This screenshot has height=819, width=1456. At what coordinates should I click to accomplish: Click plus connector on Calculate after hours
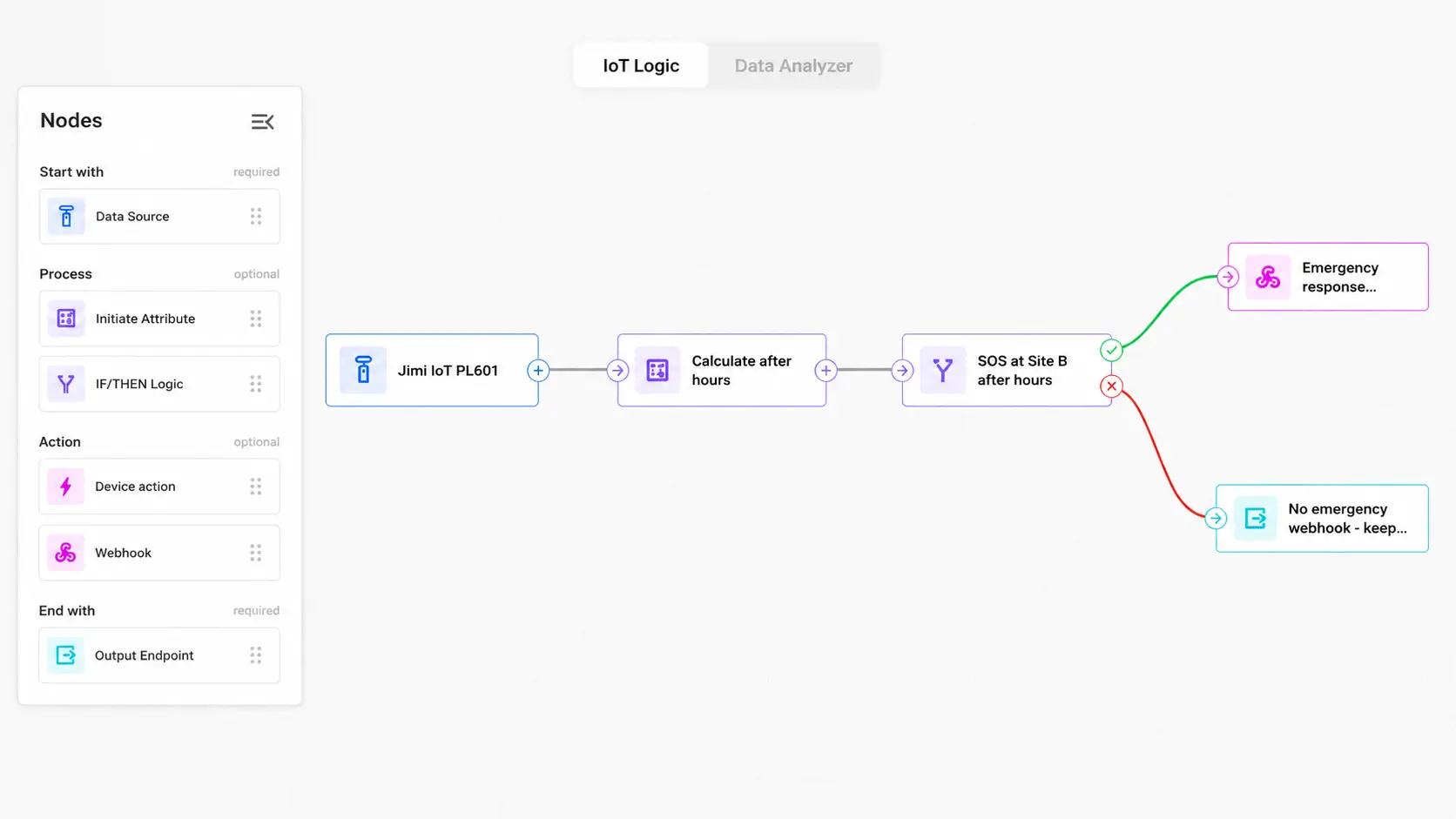pyautogui.click(x=826, y=370)
